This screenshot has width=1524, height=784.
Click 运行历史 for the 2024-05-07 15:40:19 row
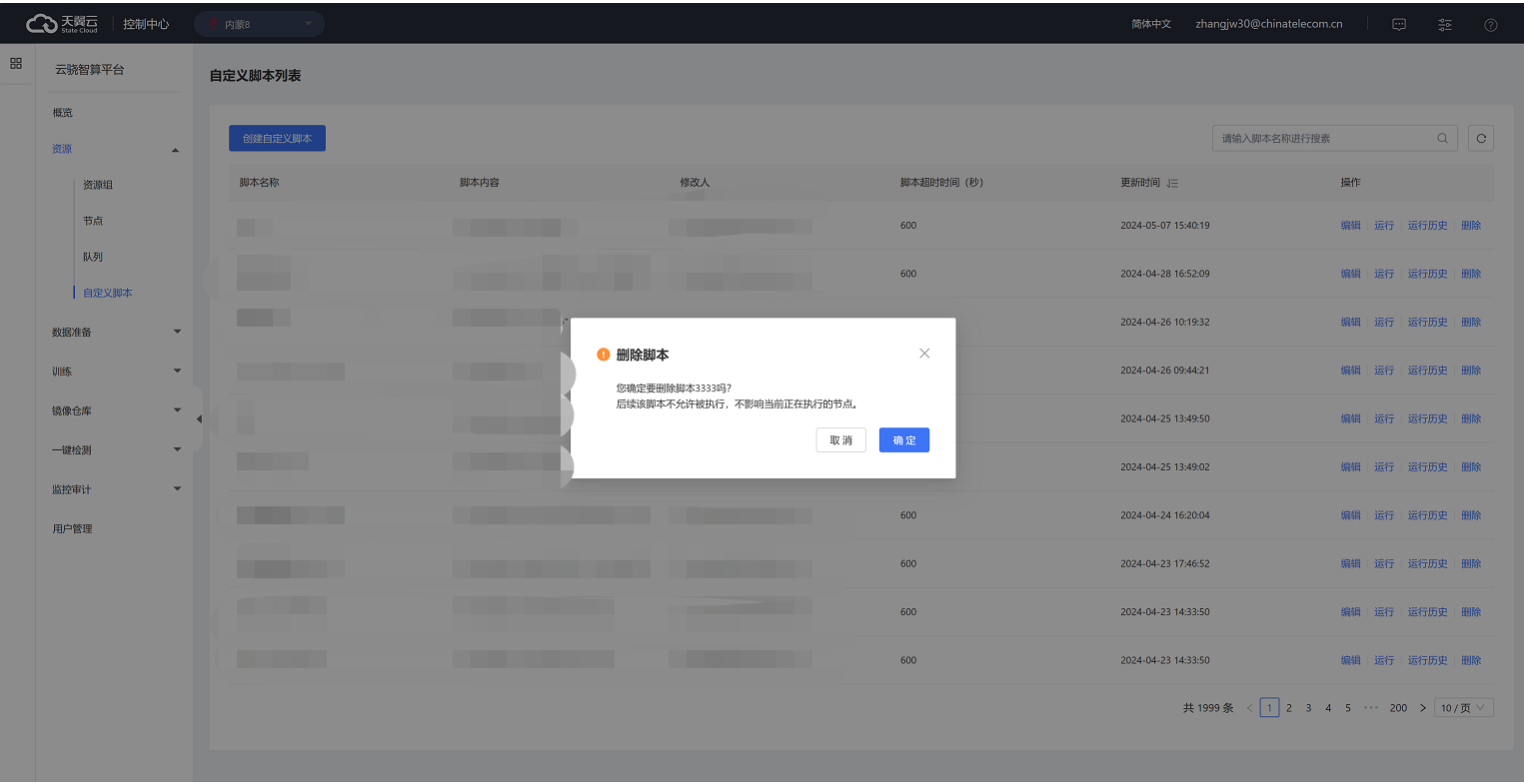click(1428, 226)
